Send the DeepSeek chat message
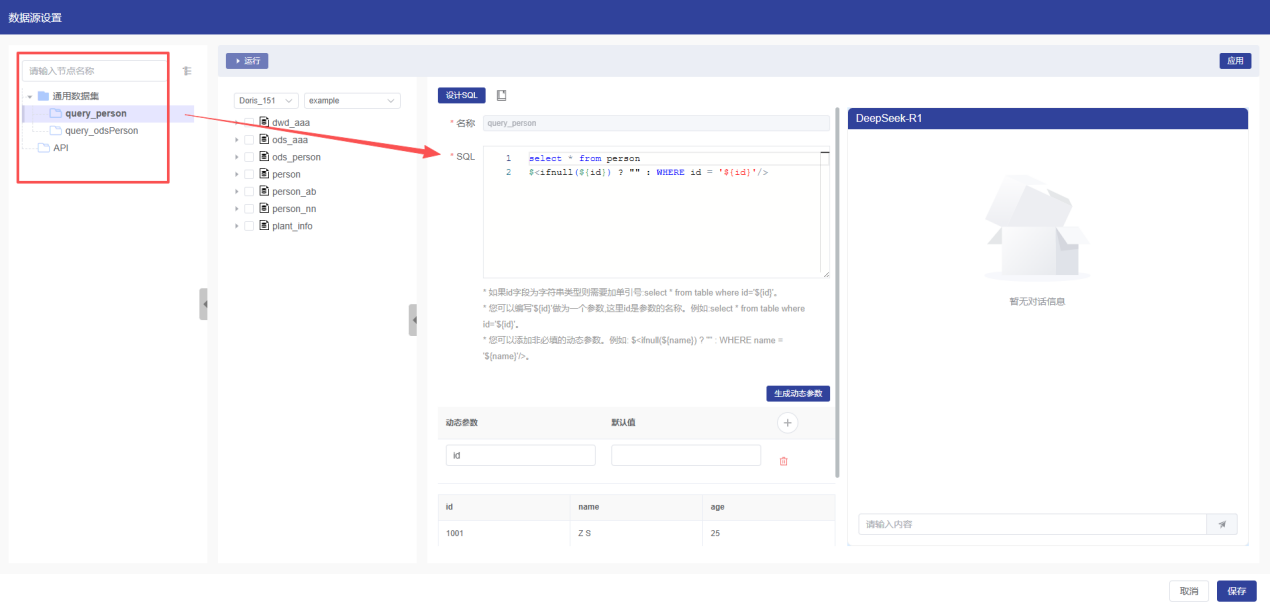Image resolution: width=1270 pixels, height=609 pixels. (x=1222, y=524)
